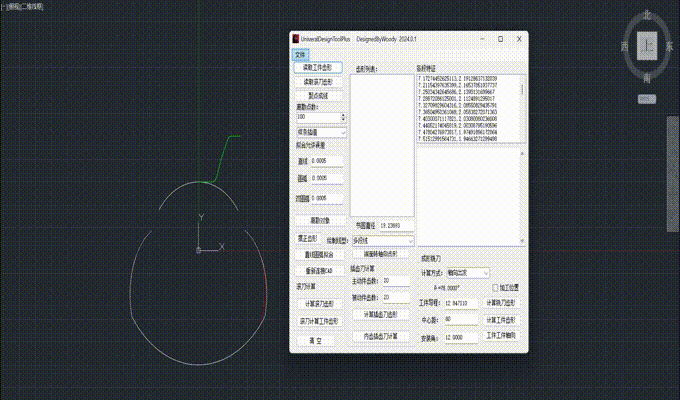Click the 重新连接CAD button
Image resolution: width=680 pixels, height=400 pixels.
(319, 271)
